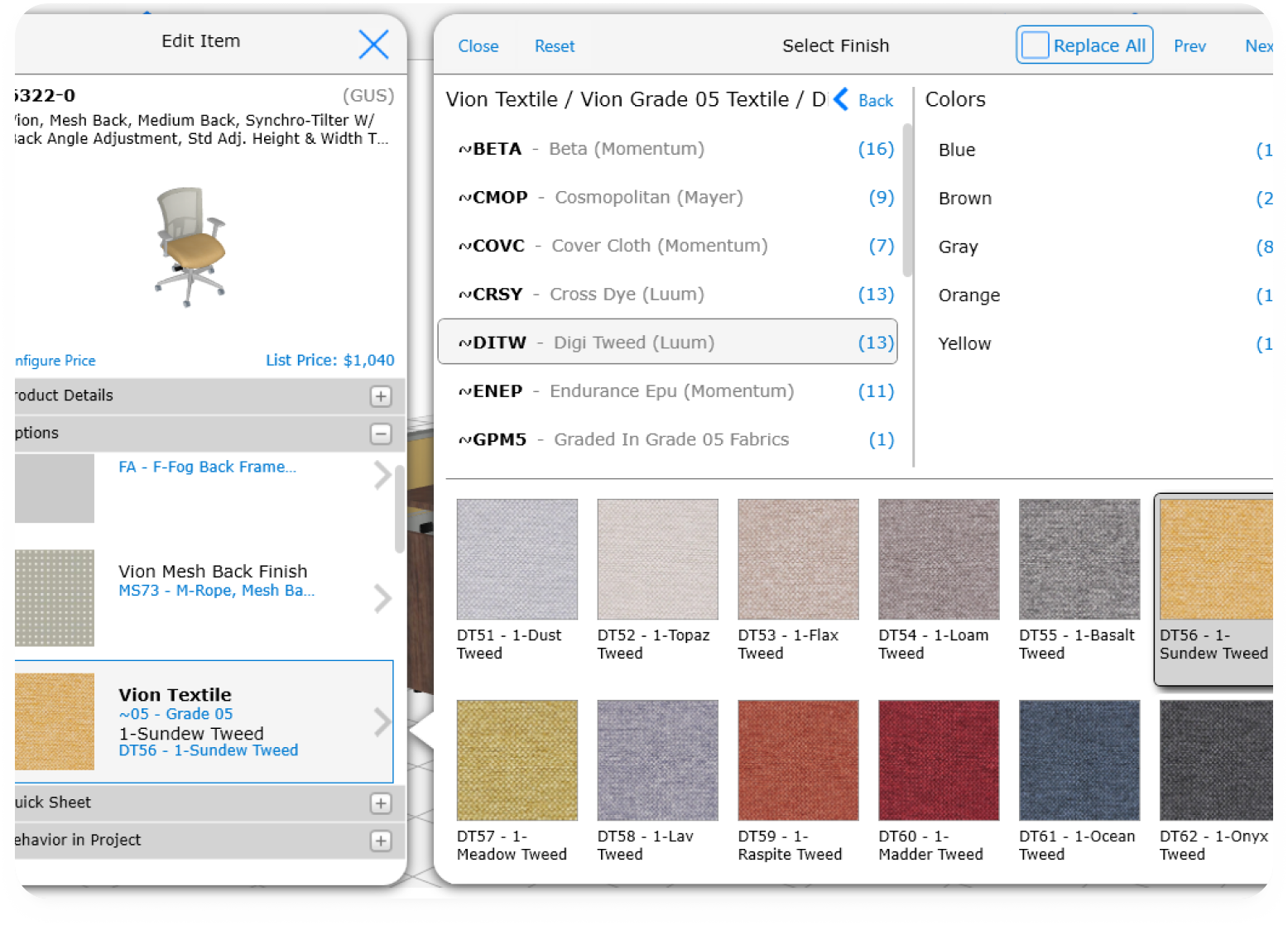Open the MS73 - M-Rope, Mesh Back link
This screenshot has height=925, width=1288.
pyautogui.click(x=216, y=591)
